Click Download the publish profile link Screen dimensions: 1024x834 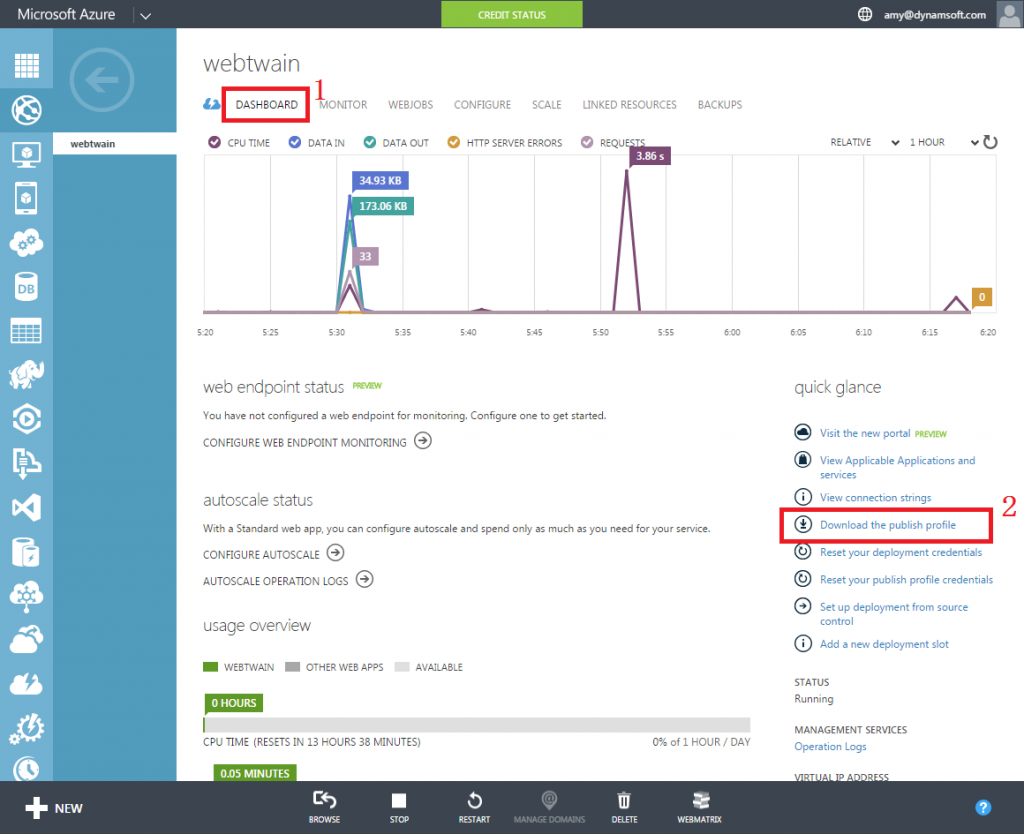pos(887,525)
